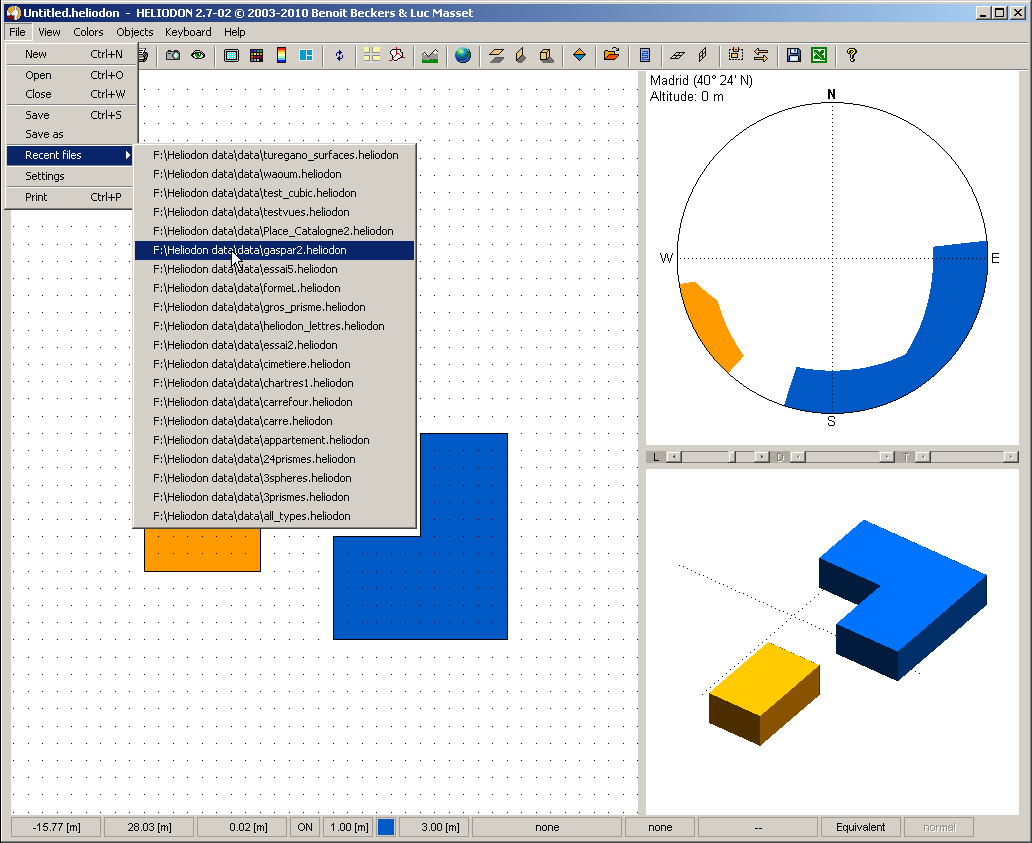Click the L scrollbar left arrow
Screen dimensions: 1032x843
point(674,457)
